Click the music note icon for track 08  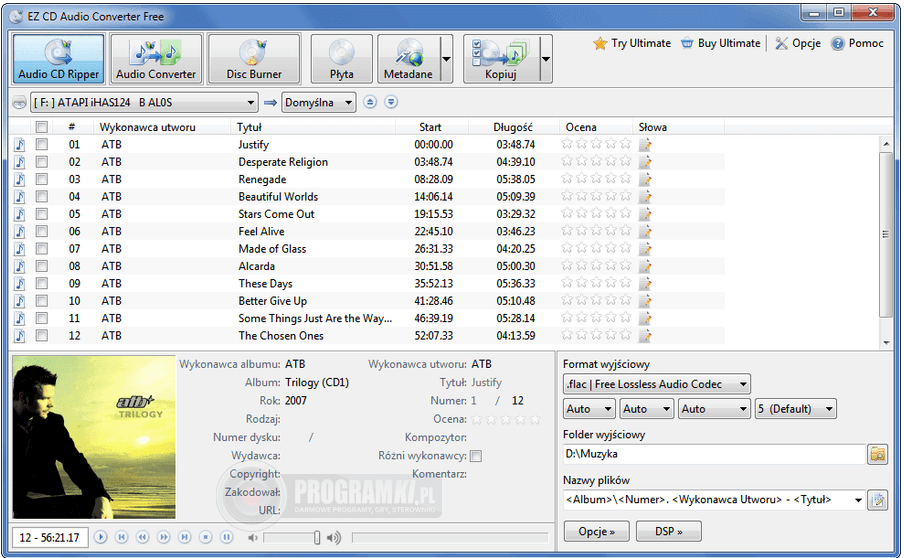click(20, 266)
